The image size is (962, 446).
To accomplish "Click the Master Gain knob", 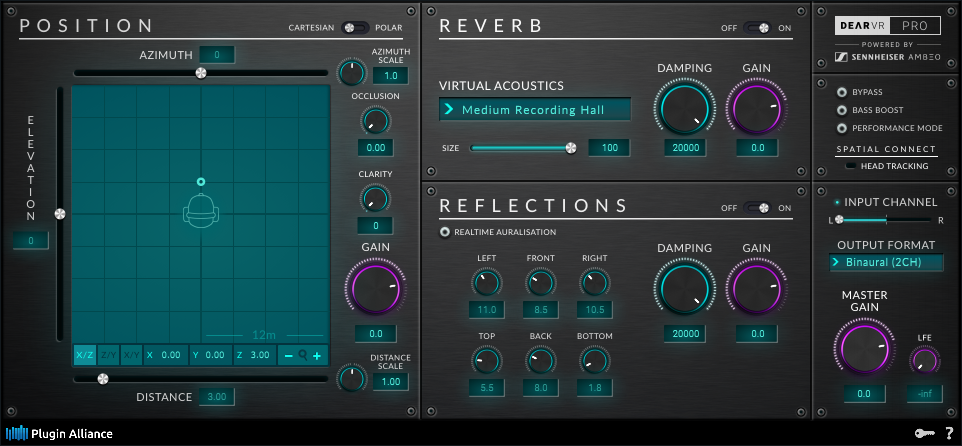I will click(864, 350).
